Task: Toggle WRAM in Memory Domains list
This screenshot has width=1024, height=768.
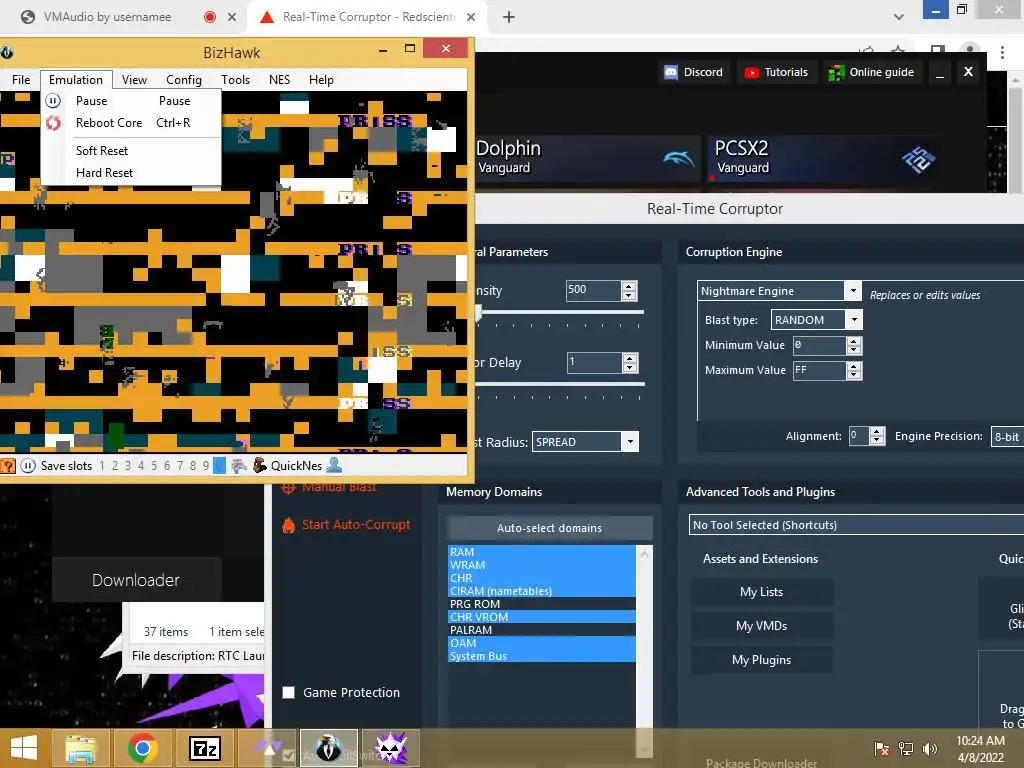Action: (x=541, y=565)
